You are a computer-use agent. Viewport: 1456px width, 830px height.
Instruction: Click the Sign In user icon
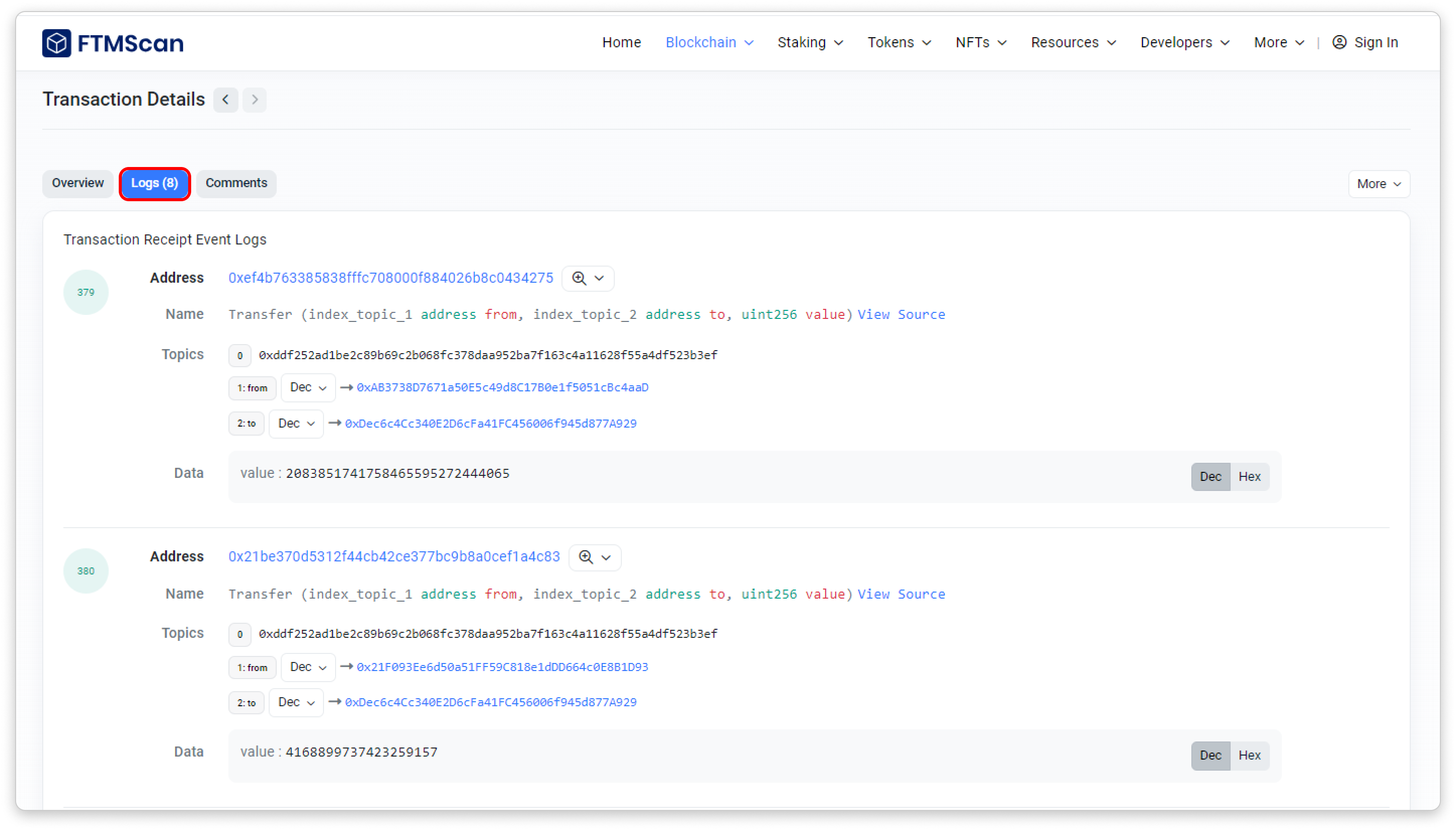1339,42
